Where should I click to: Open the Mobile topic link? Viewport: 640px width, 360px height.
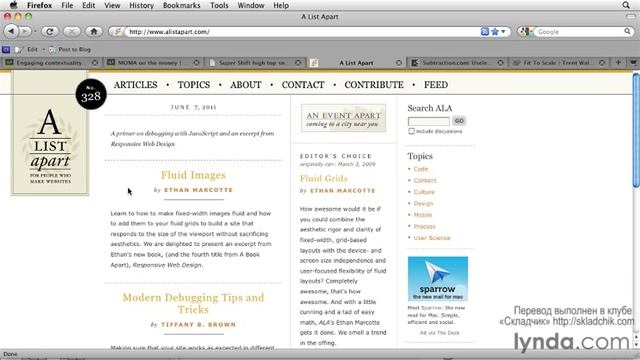(x=423, y=215)
